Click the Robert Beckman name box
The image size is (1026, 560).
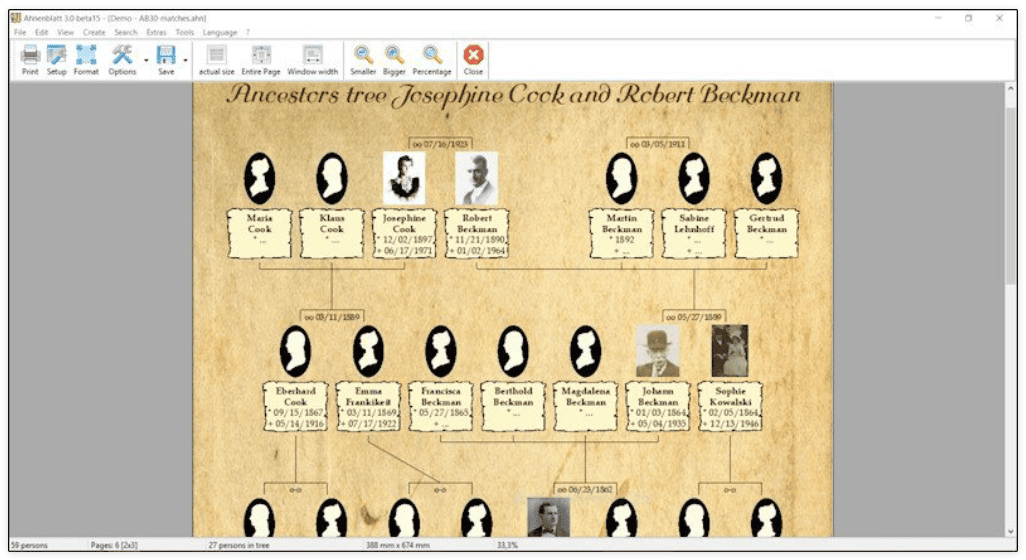click(476, 234)
